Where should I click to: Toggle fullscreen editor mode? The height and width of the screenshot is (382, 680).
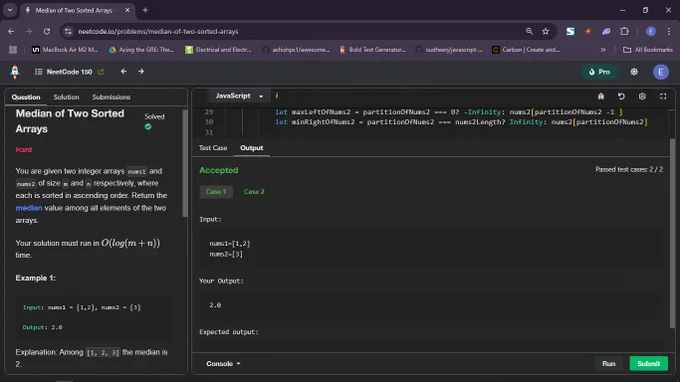(x=663, y=96)
